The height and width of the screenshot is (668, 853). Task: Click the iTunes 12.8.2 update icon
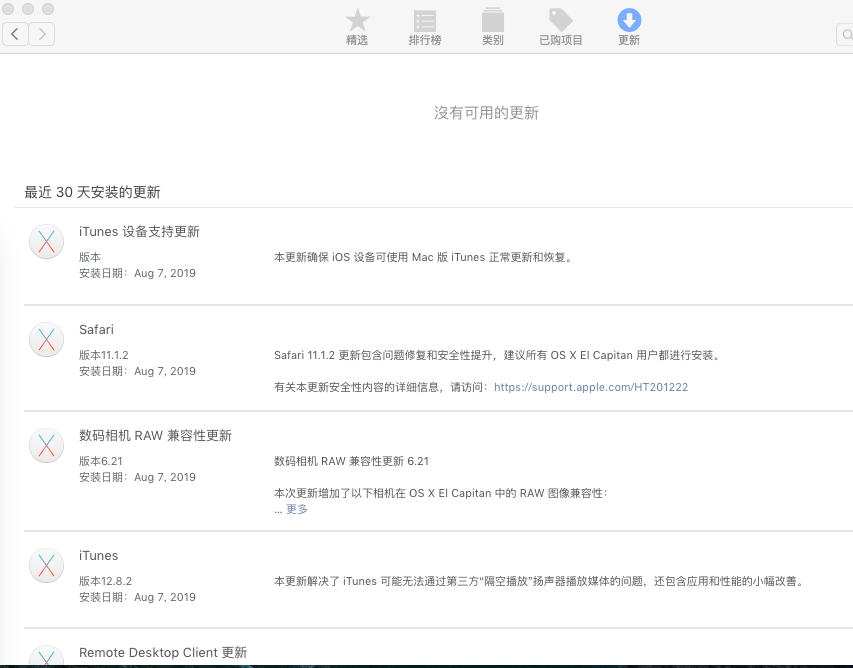(47, 566)
